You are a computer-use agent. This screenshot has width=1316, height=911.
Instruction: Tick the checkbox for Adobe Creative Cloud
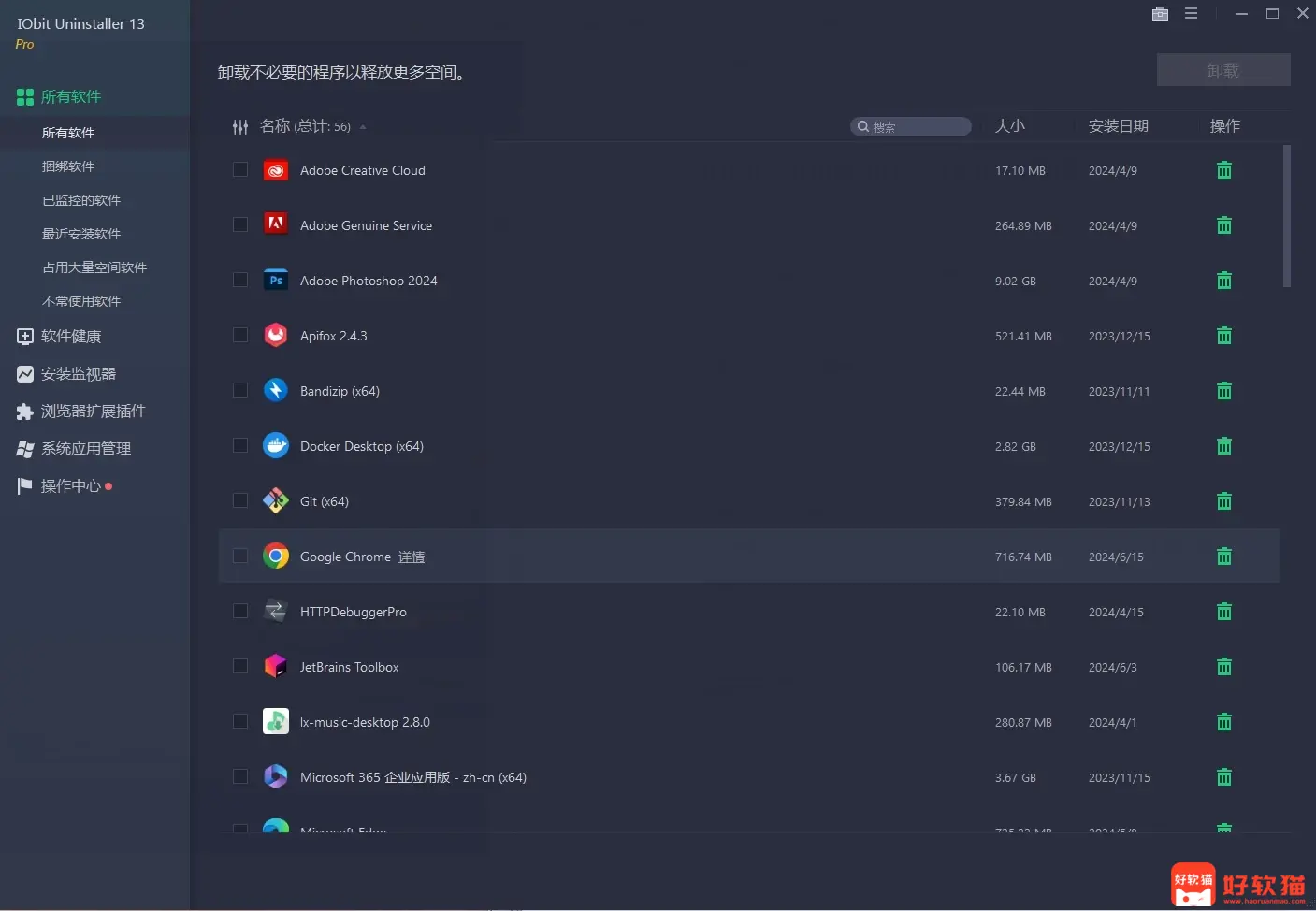[x=240, y=170]
